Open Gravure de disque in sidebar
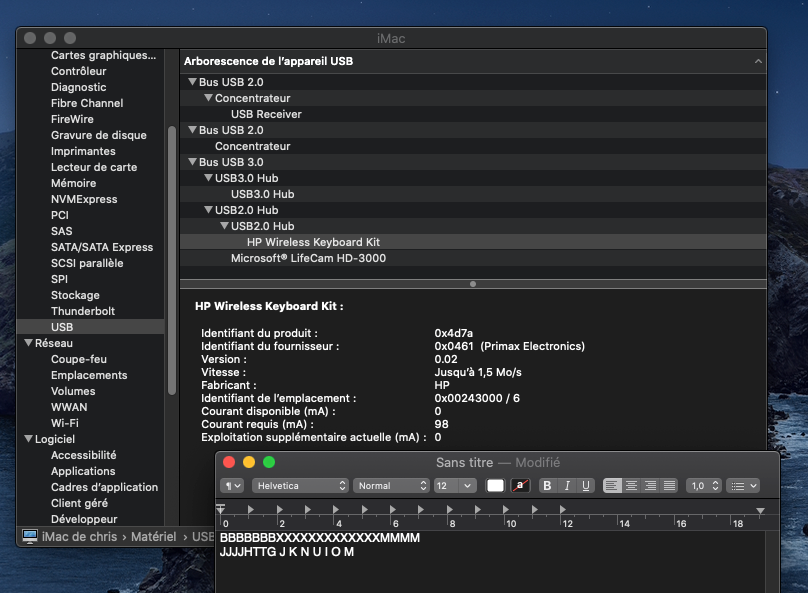The image size is (808, 593). [x=98, y=135]
